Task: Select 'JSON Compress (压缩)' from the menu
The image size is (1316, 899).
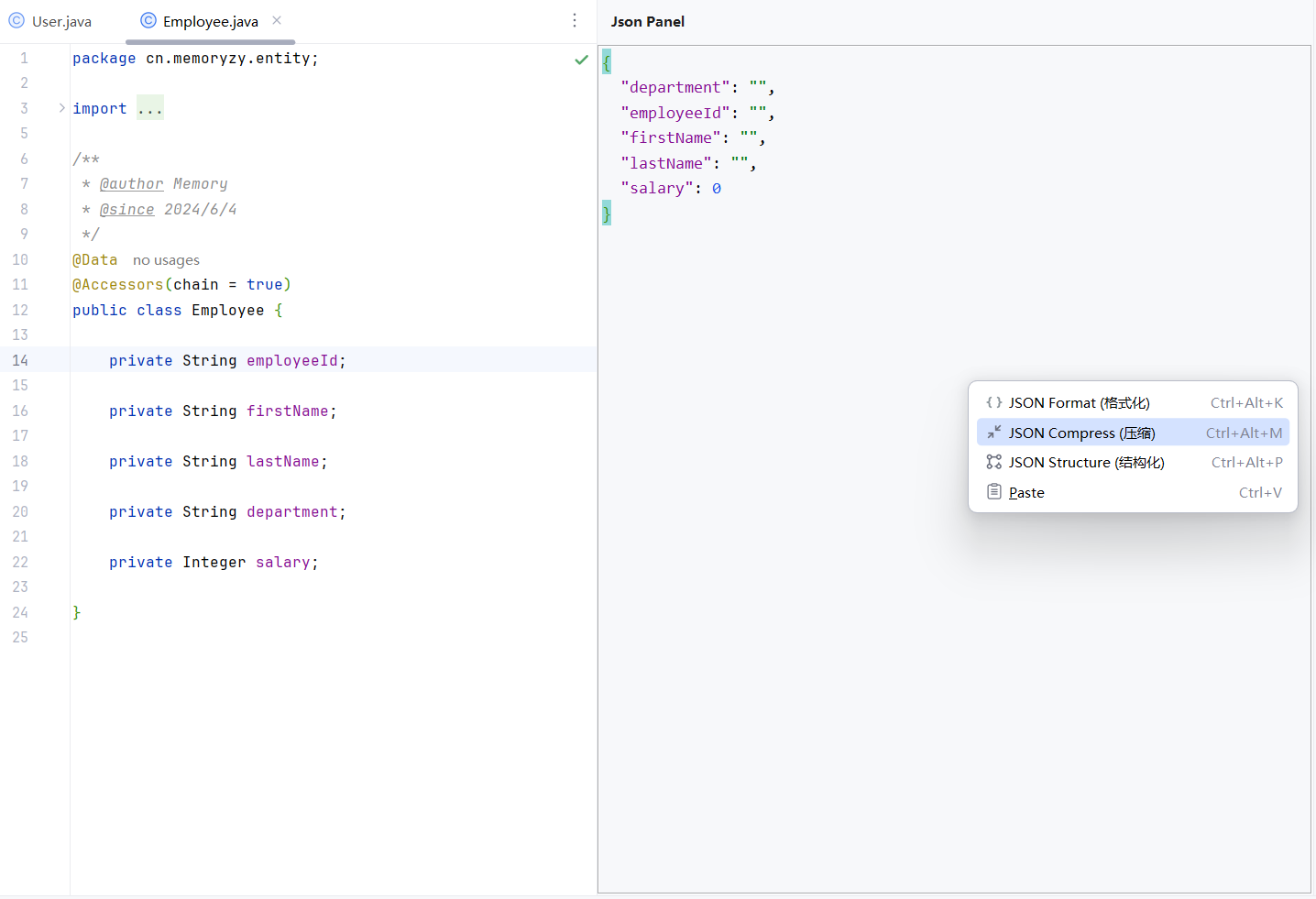Action: (1081, 432)
